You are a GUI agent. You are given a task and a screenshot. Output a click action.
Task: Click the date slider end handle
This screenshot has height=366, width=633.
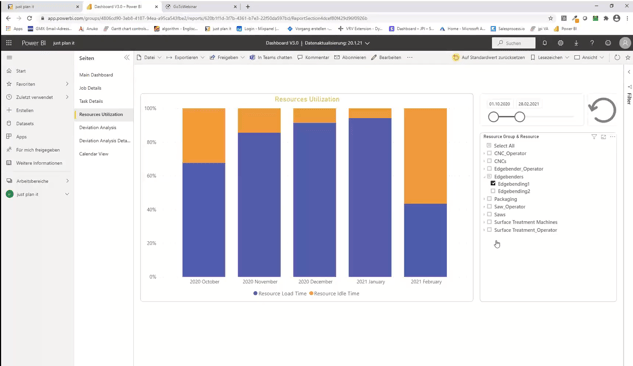tap(520, 117)
